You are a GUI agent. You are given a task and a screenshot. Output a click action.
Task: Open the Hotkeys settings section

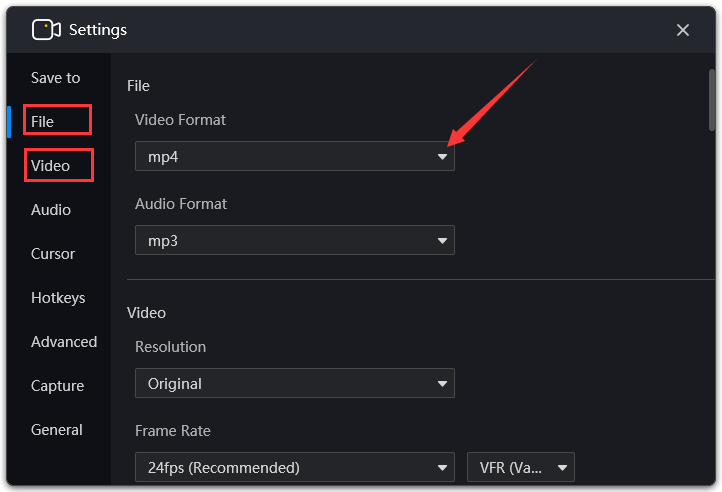[58, 298]
